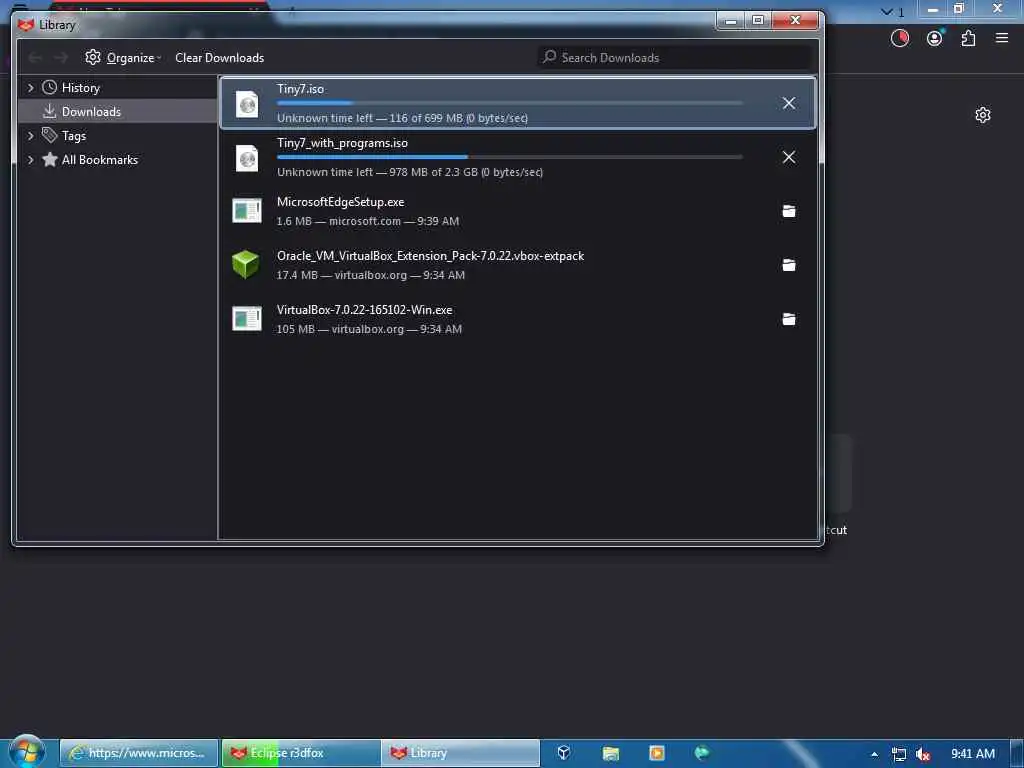Cancel the Tiny7.iso download
1024x768 pixels.
(x=788, y=103)
